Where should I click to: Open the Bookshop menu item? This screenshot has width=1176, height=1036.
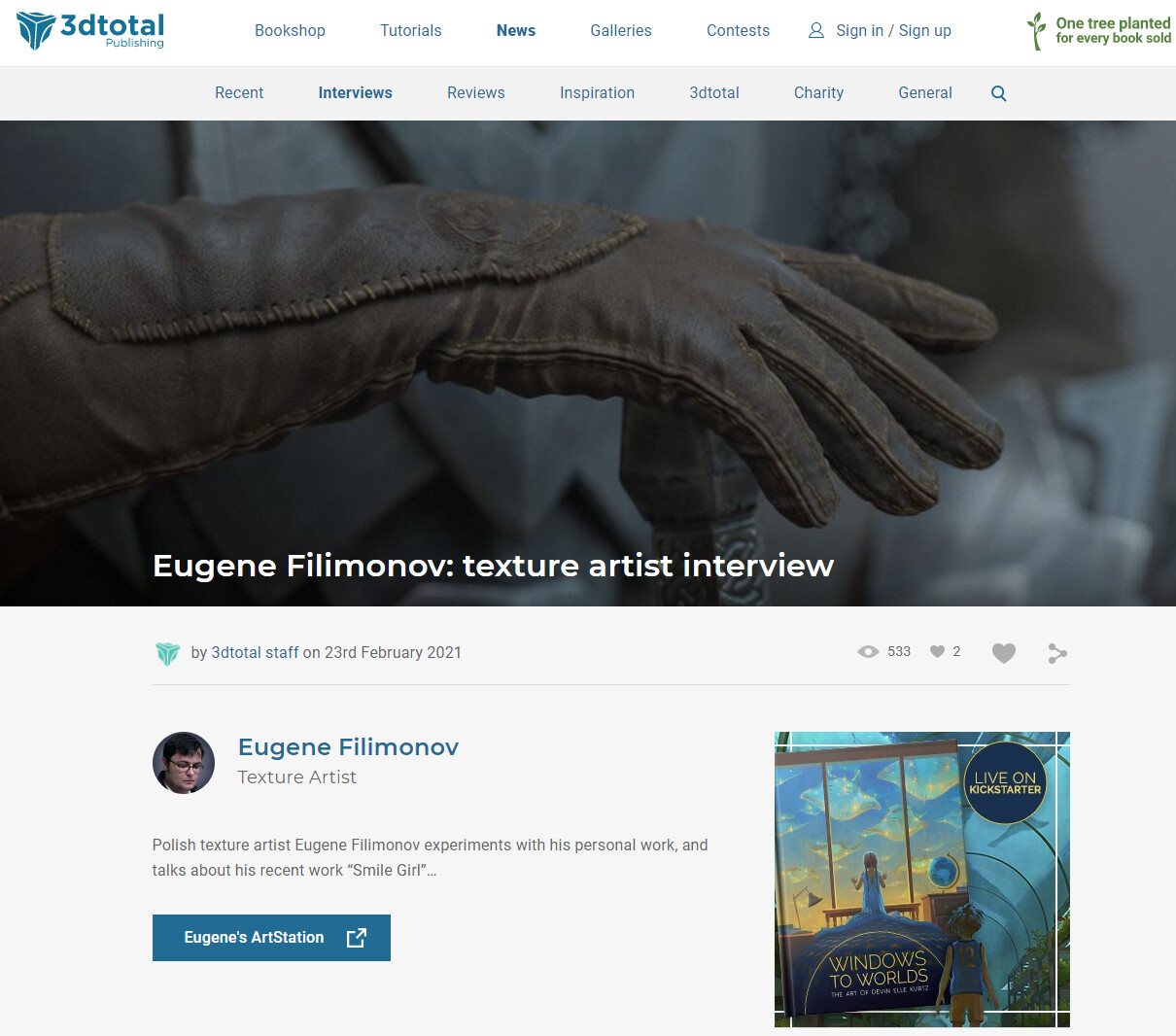pyautogui.click(x=290, y=31)
